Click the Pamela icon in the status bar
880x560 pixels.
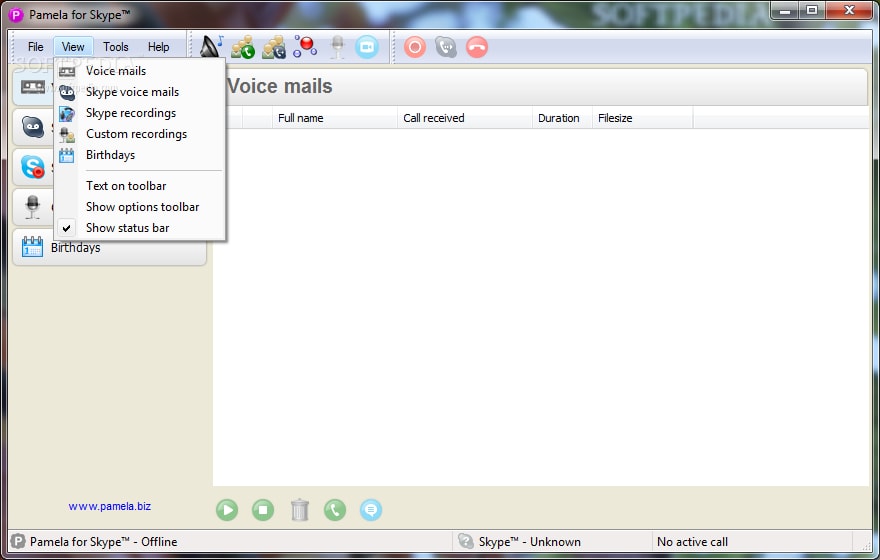pyautogui.click(x=18, y=541)
